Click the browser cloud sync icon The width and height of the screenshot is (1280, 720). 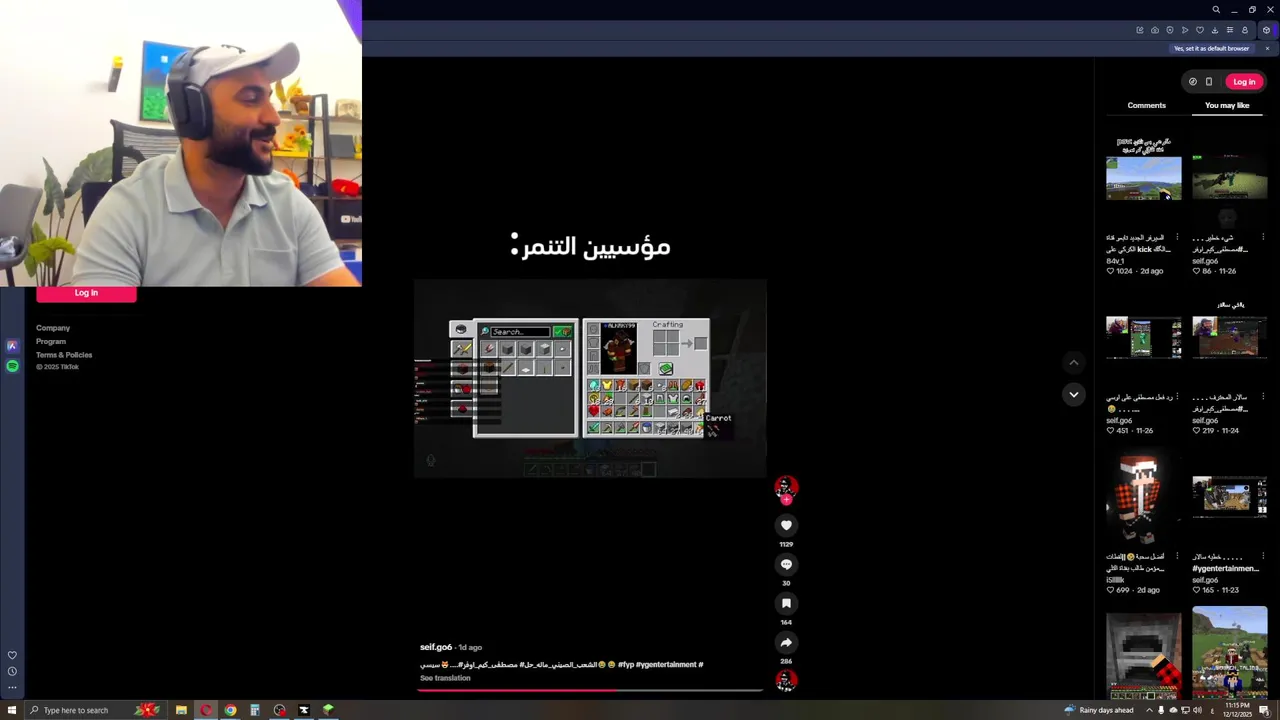(1155, 30)
